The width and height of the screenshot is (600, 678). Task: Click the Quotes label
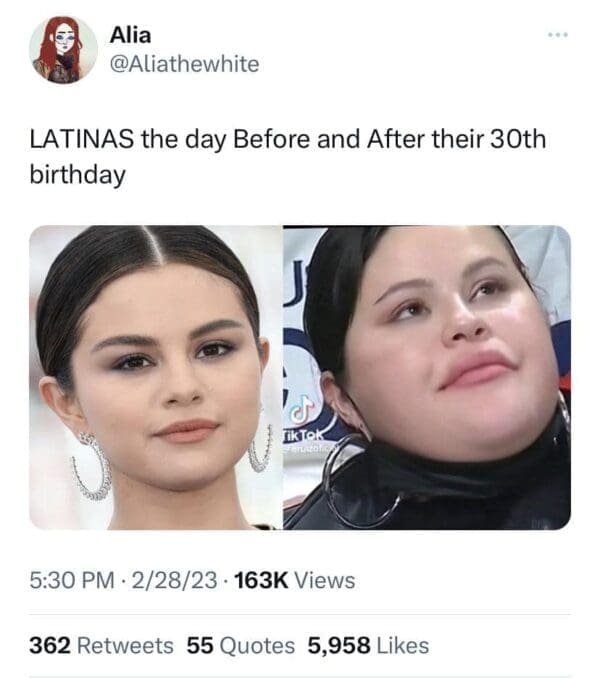257,646
